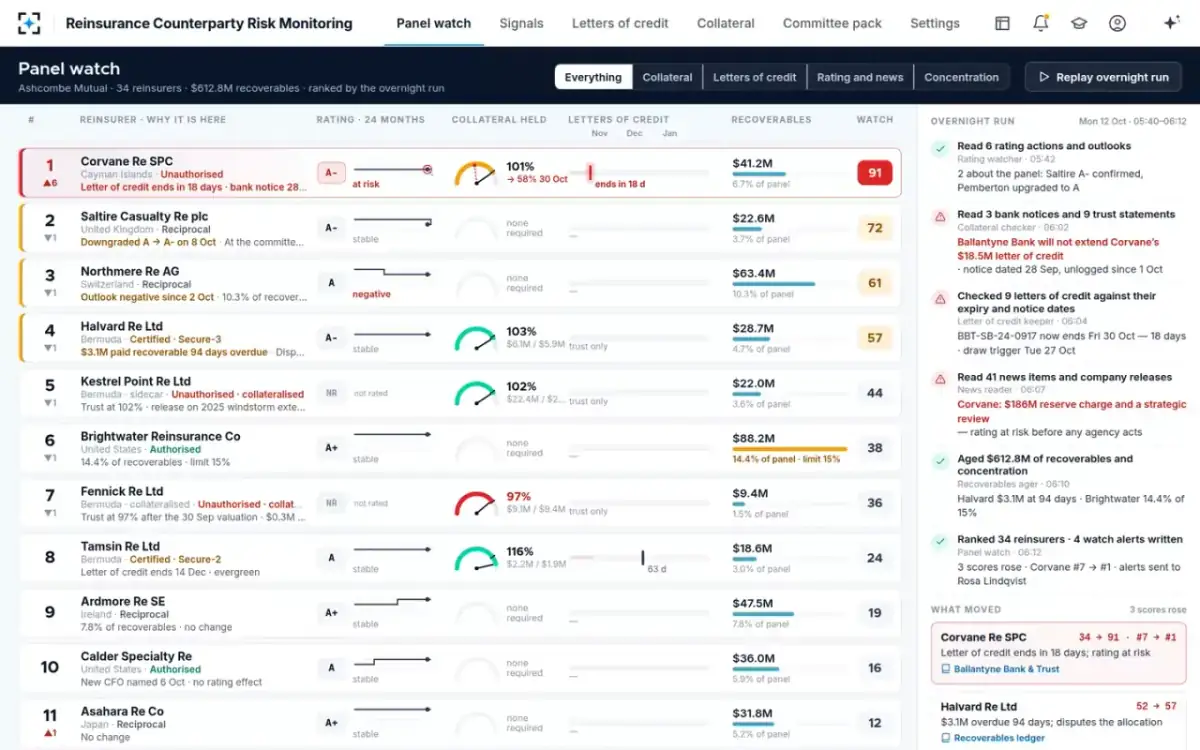
Task: Select the Everything filter
Action: (593, 77)
